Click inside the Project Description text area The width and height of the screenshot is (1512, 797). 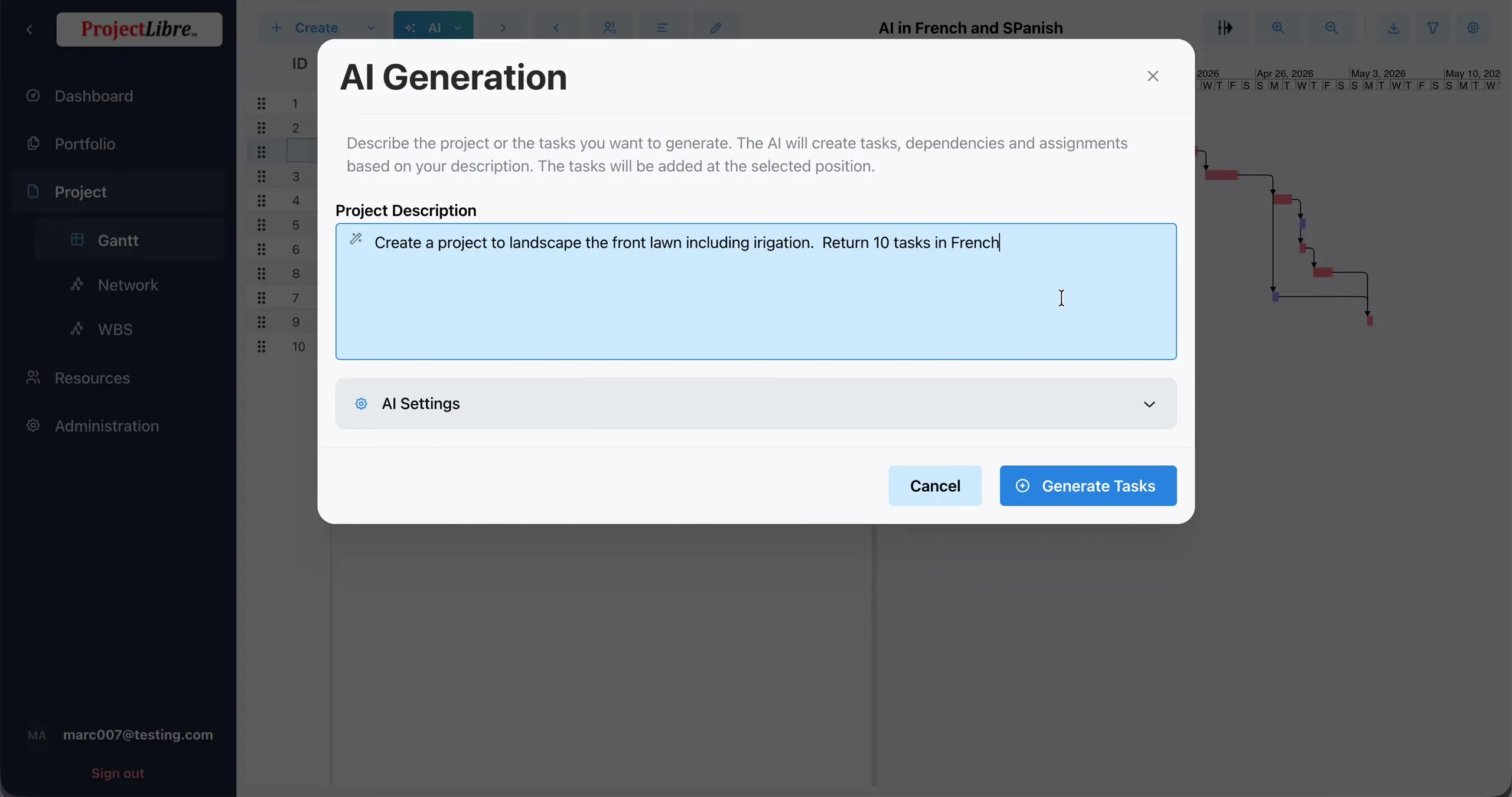(x=756, y=292)
